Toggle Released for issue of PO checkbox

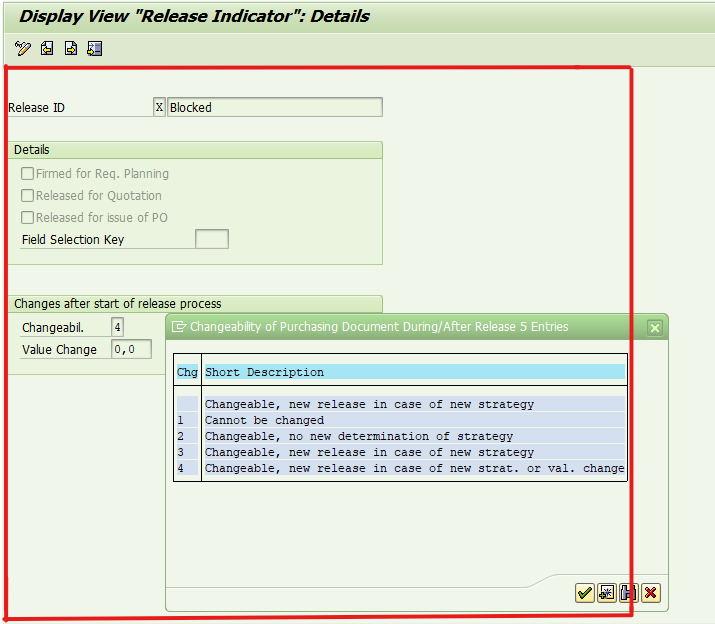click(x=28, y=218)
